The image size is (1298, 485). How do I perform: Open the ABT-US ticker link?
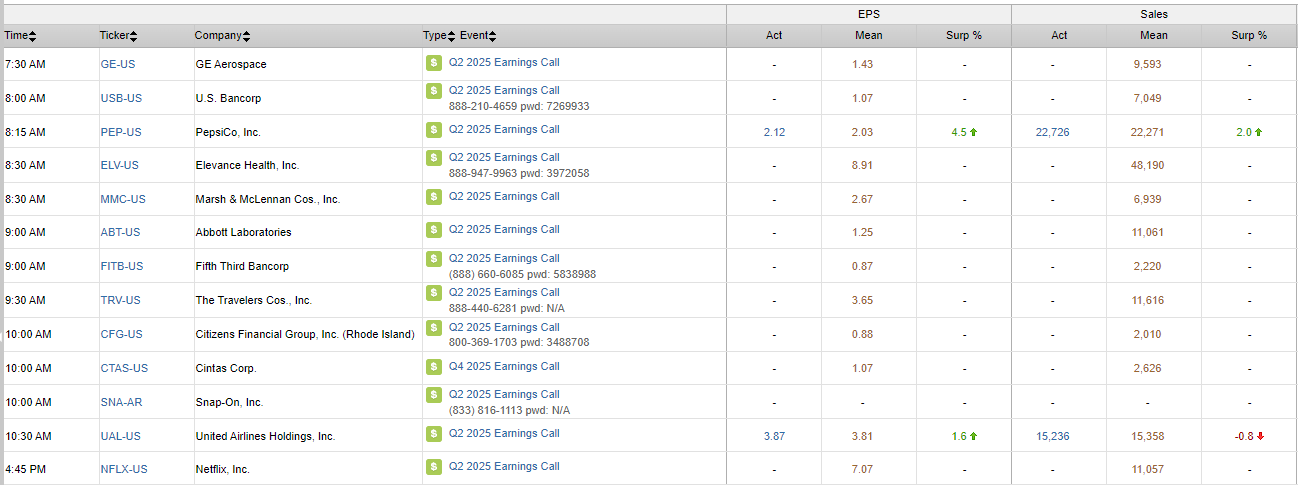tap(121, 233)
